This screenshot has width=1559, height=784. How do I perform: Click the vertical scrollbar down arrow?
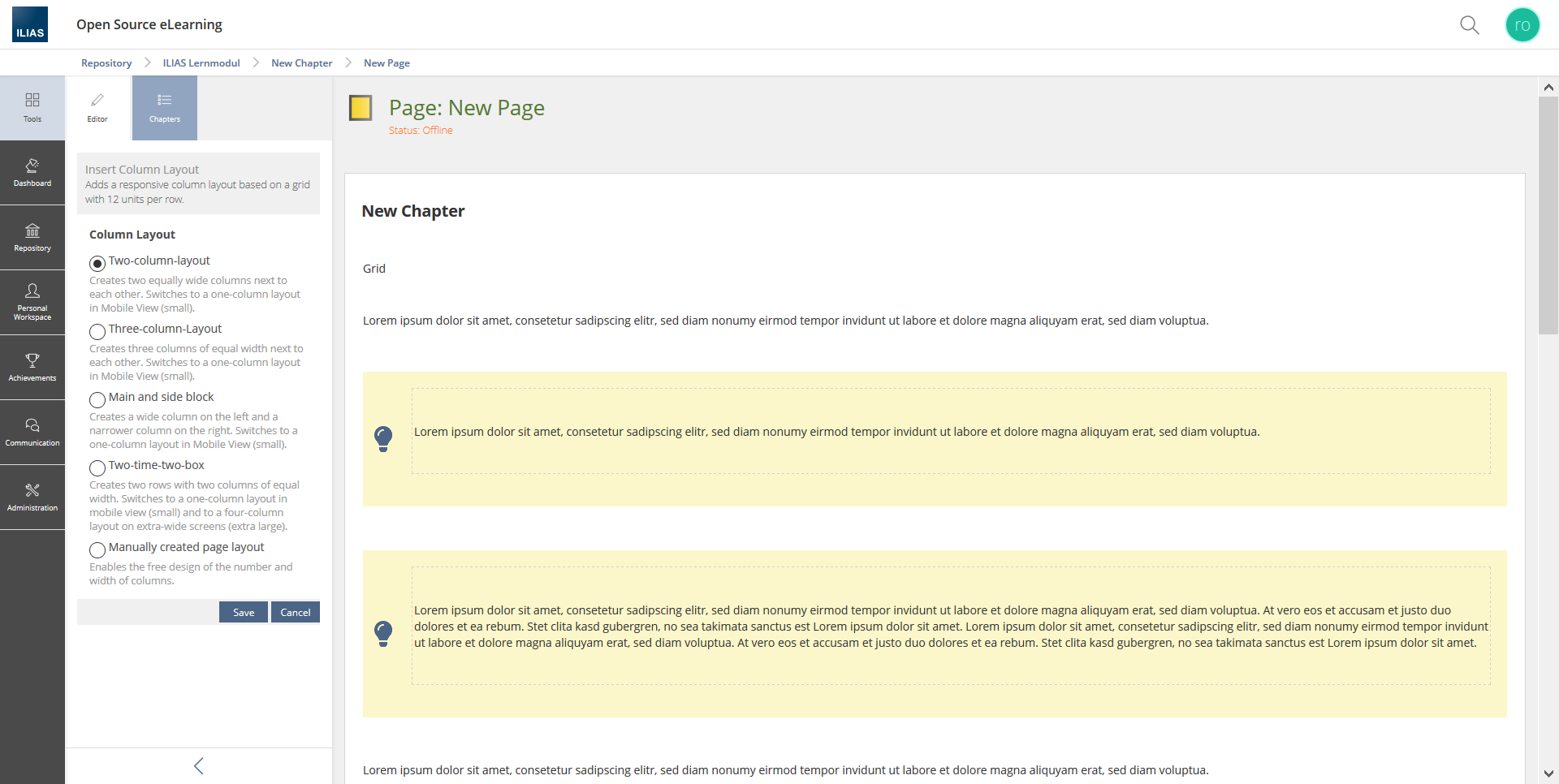click(1548, 773)
